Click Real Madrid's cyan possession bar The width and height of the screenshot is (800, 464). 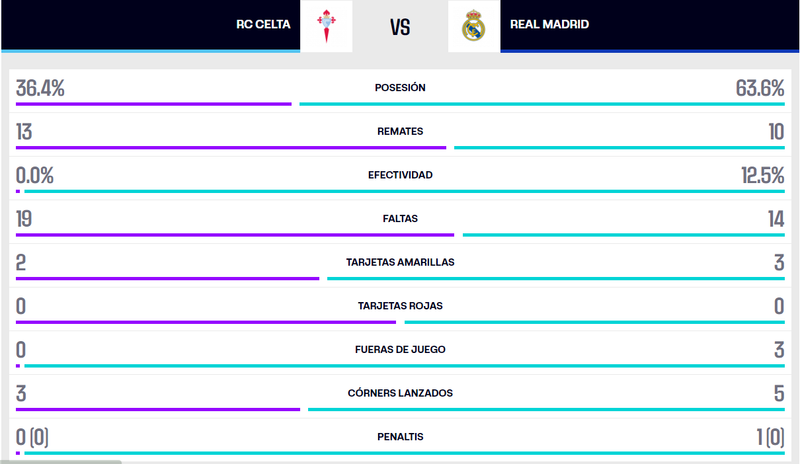point(541,104)
